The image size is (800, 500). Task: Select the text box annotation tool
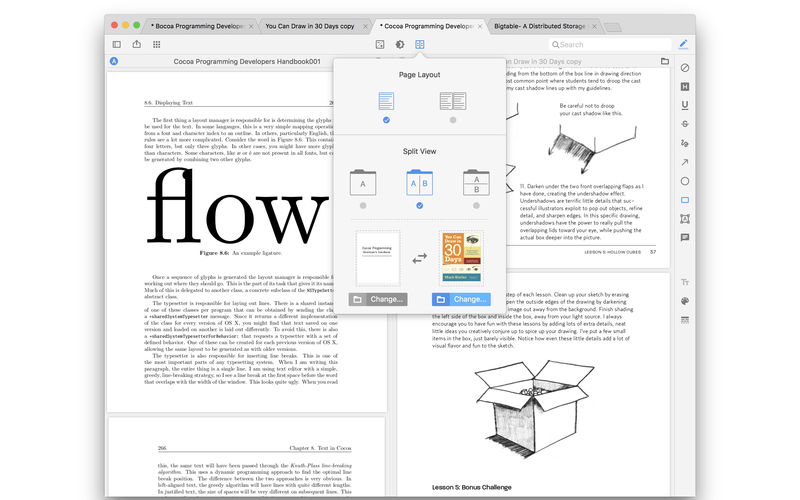coord(685,219)
